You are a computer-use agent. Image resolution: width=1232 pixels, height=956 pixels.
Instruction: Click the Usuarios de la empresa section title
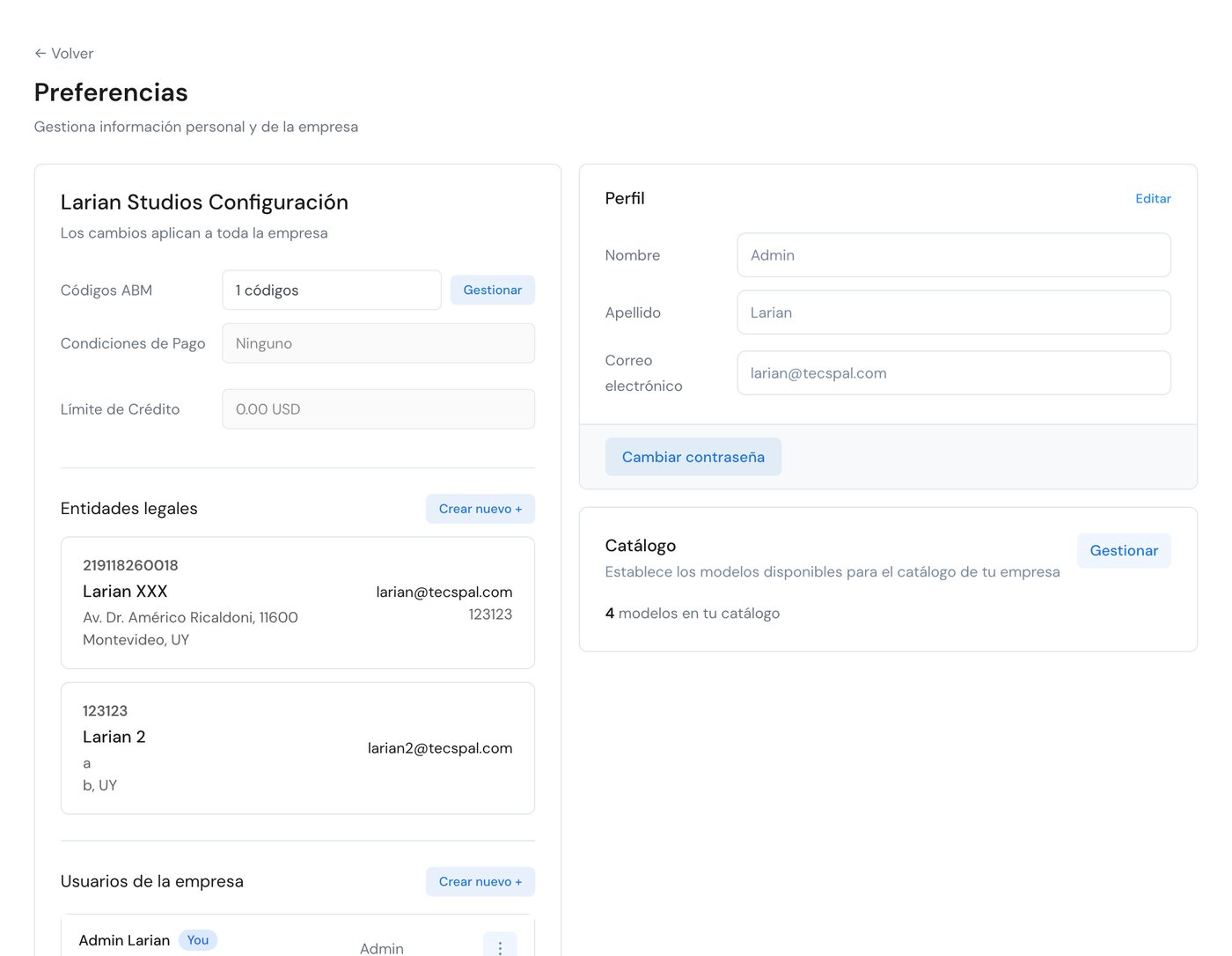point(152,882)
